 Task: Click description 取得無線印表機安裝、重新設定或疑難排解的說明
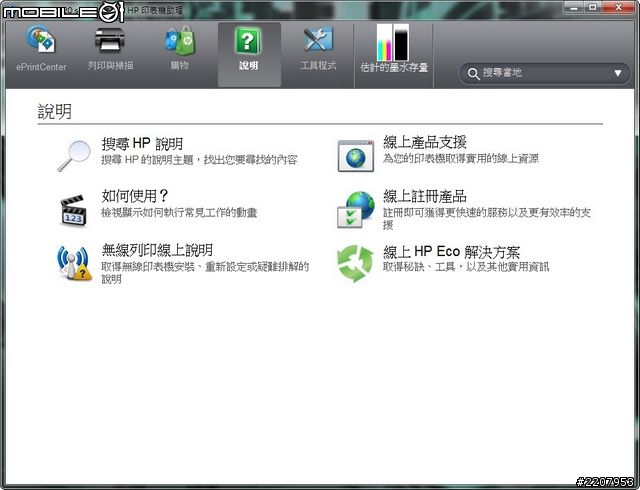[205, 273]
